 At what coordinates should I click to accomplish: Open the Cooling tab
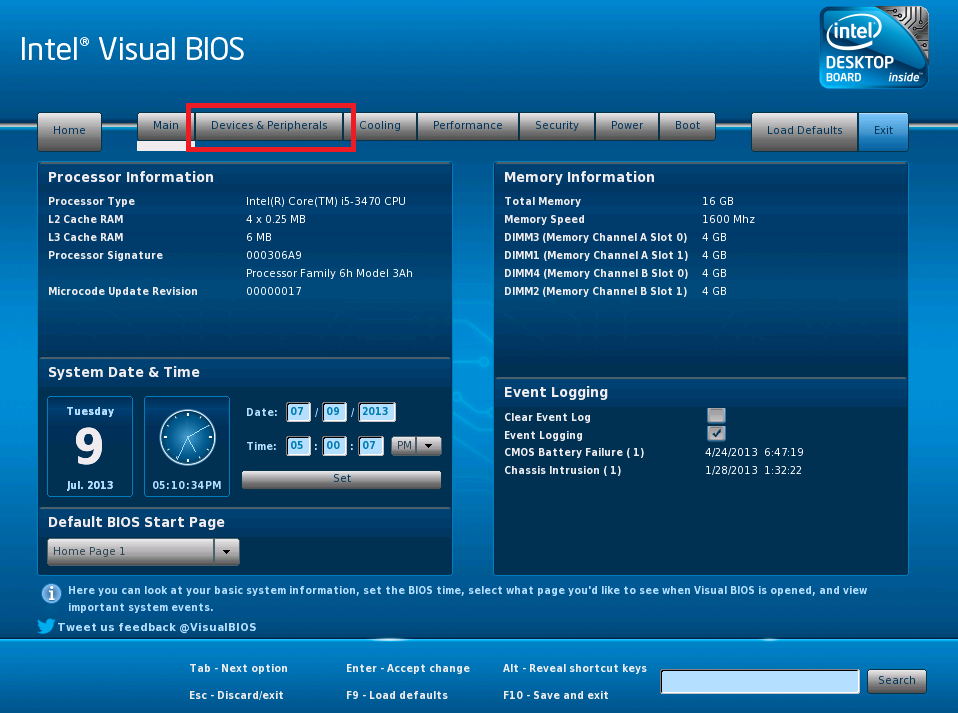379,125
